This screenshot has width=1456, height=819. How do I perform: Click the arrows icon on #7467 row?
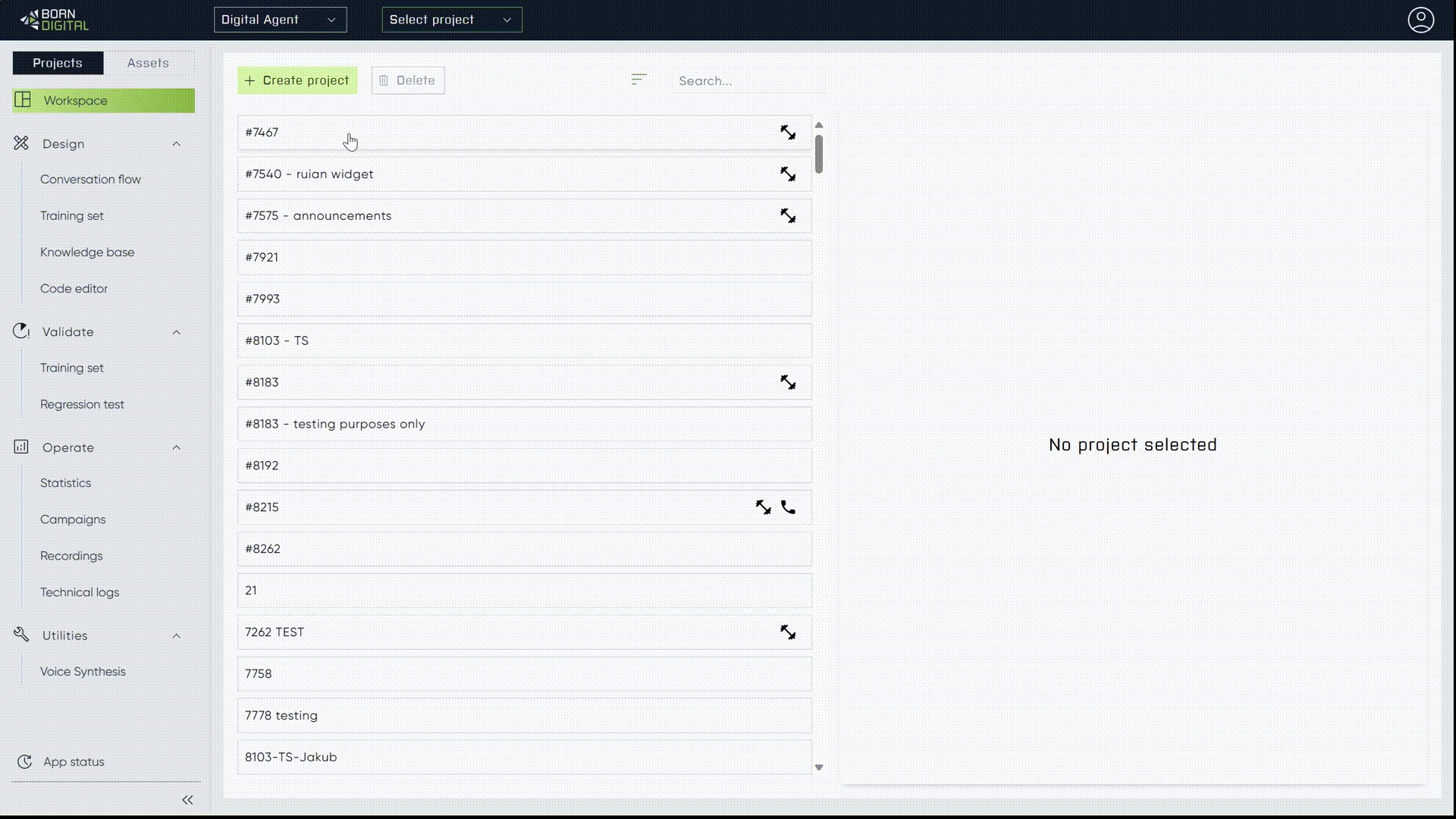tap(788, 133)
